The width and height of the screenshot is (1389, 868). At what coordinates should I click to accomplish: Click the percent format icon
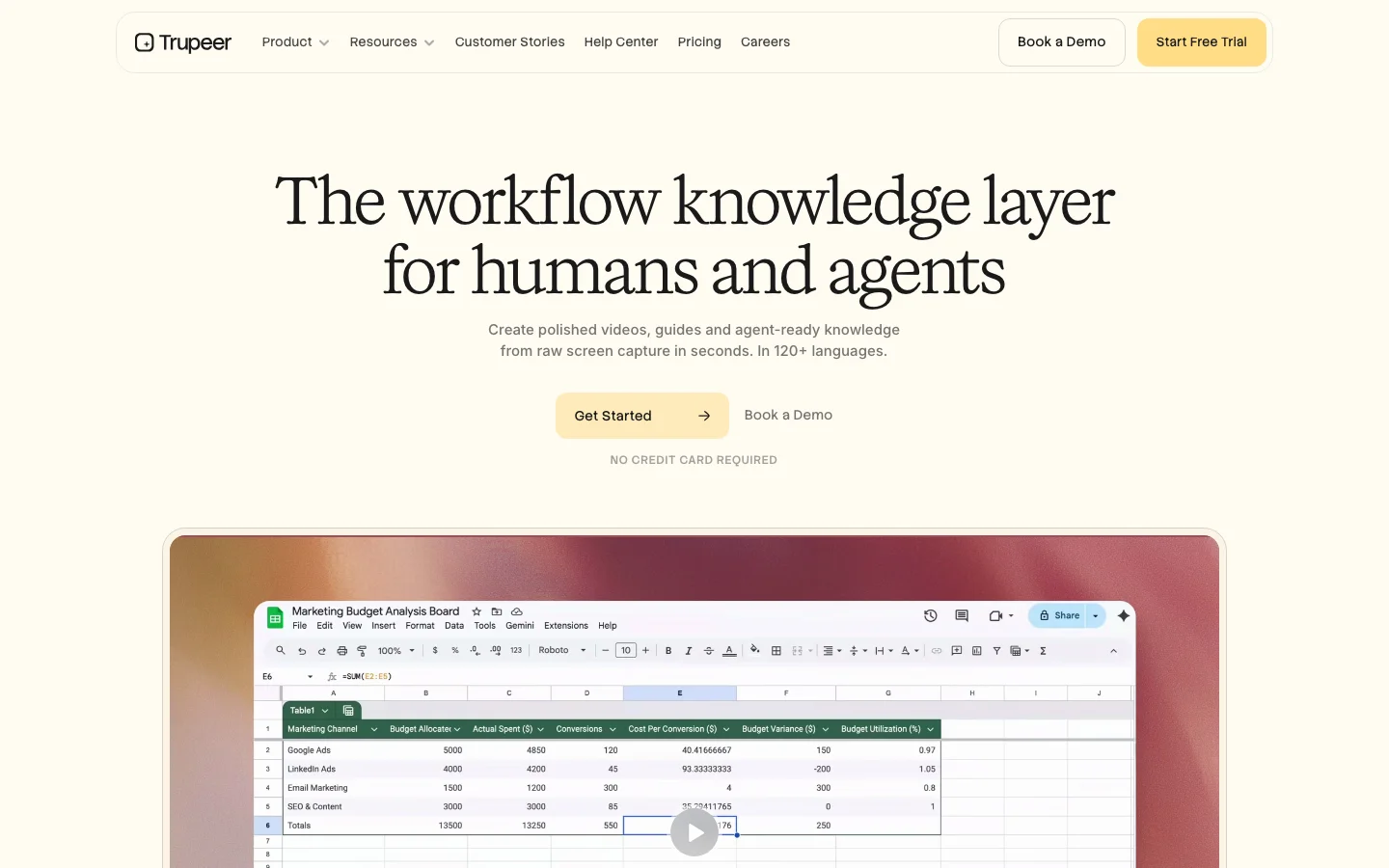point(455,651)
